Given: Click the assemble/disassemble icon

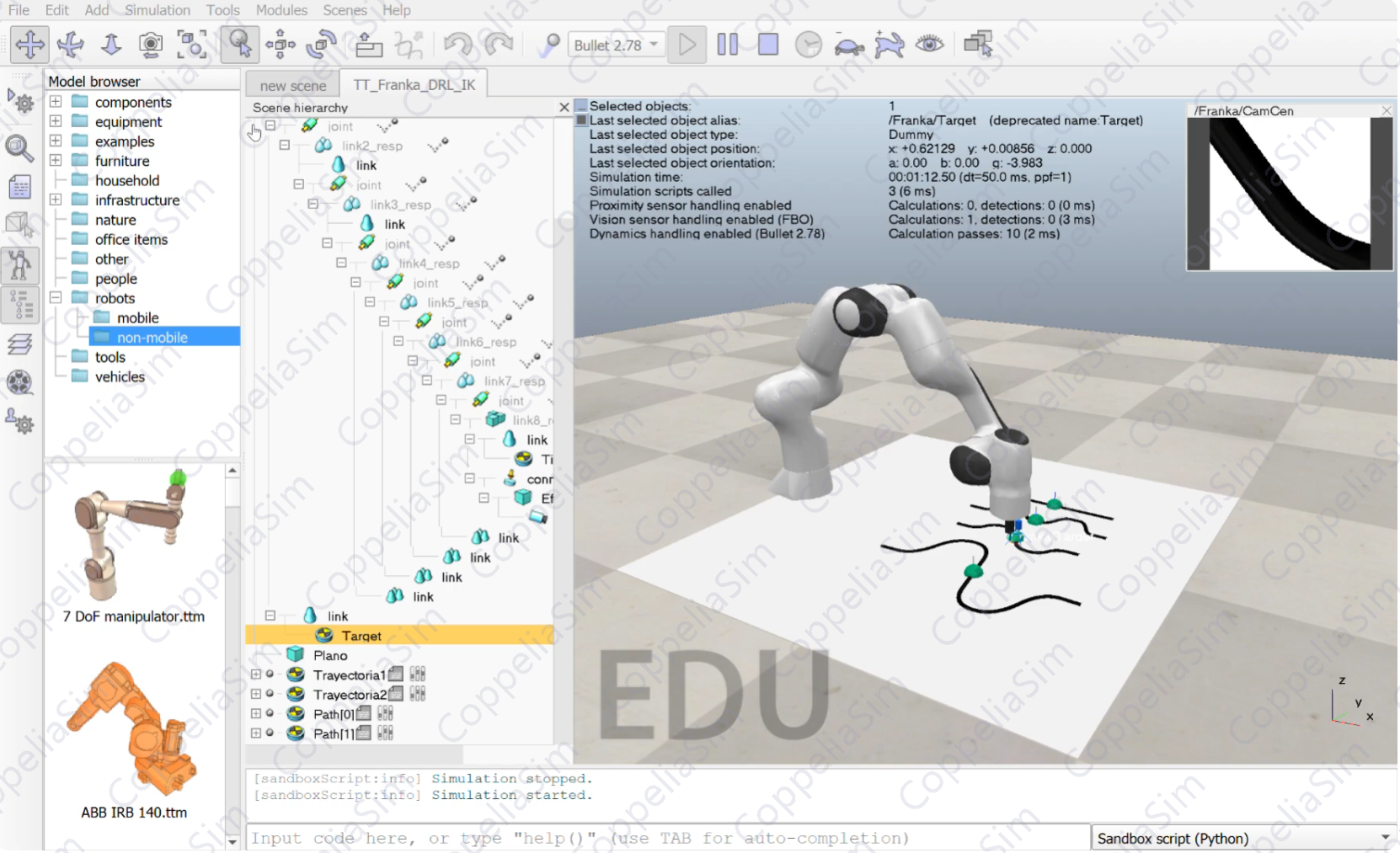Looking at the screenshot, I should point(368,44).
